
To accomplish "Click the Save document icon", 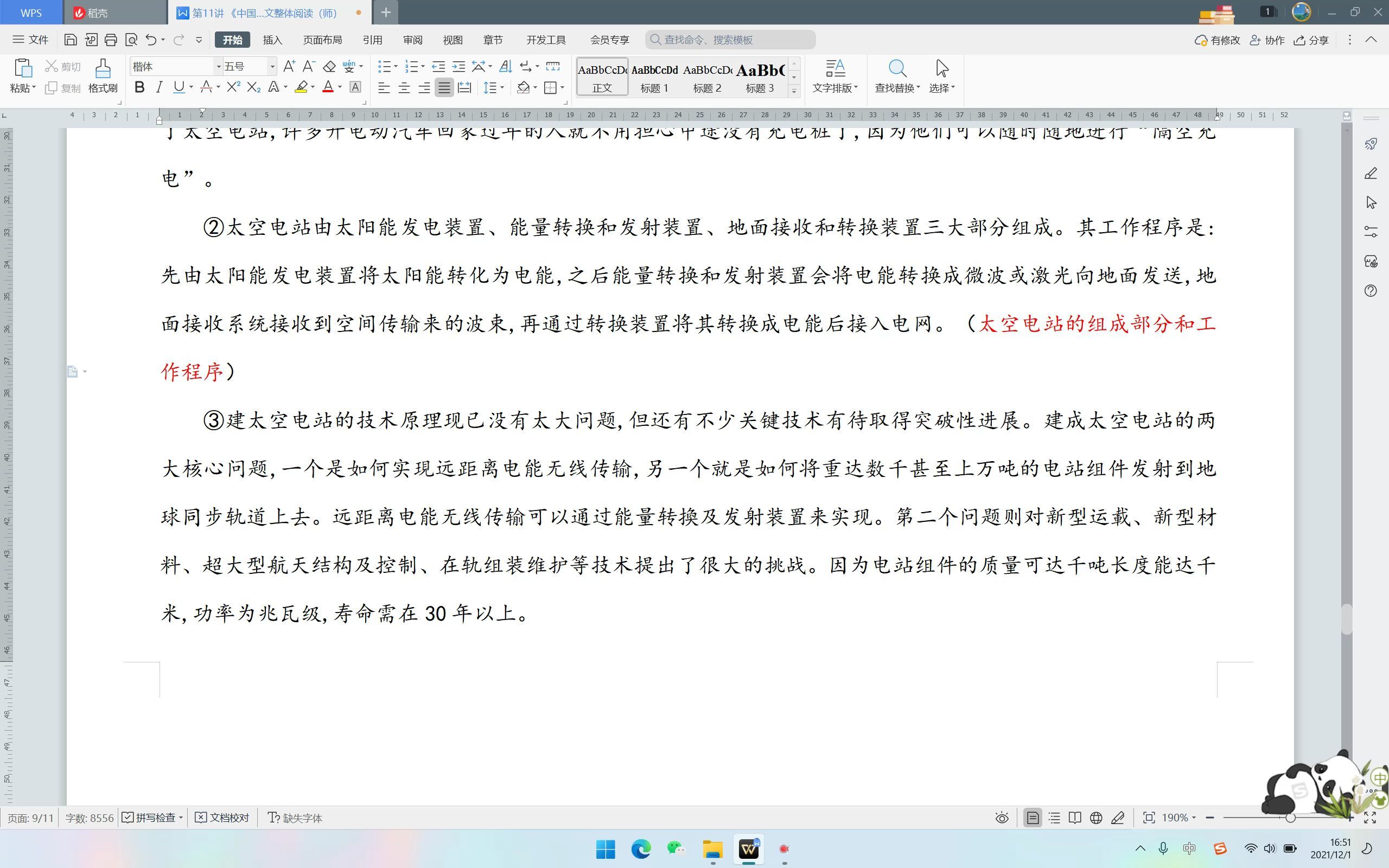I will pos(70,40).
